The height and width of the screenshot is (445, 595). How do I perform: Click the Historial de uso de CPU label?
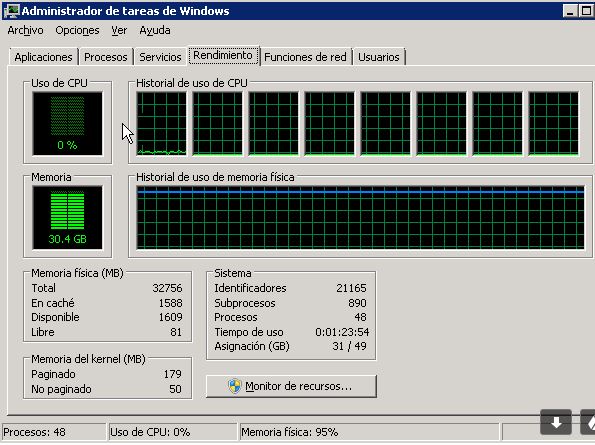click(x=192, y=83)
